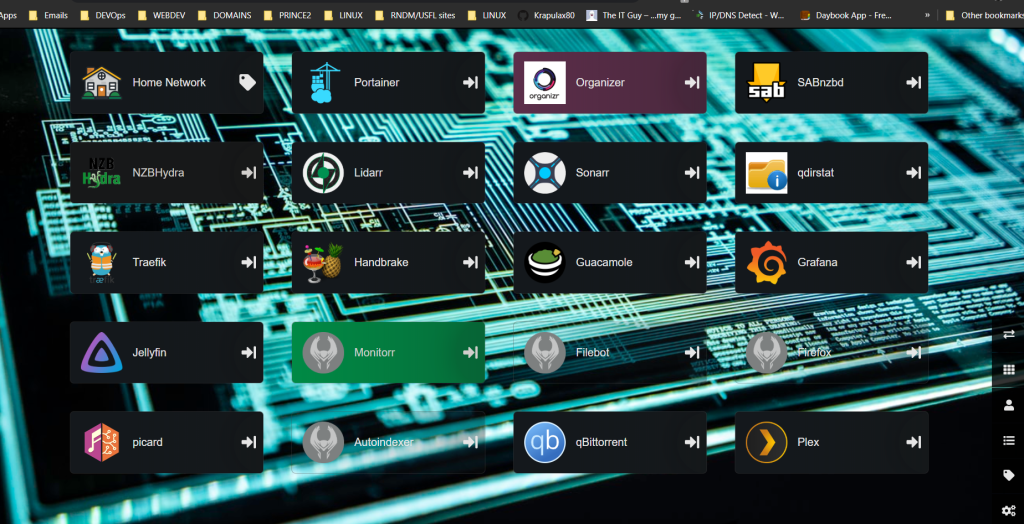Screen dimensions: 1024x524
Task: Open application grid icon in sidebar
Action: pyautogui.click(x=1008, y=370)
